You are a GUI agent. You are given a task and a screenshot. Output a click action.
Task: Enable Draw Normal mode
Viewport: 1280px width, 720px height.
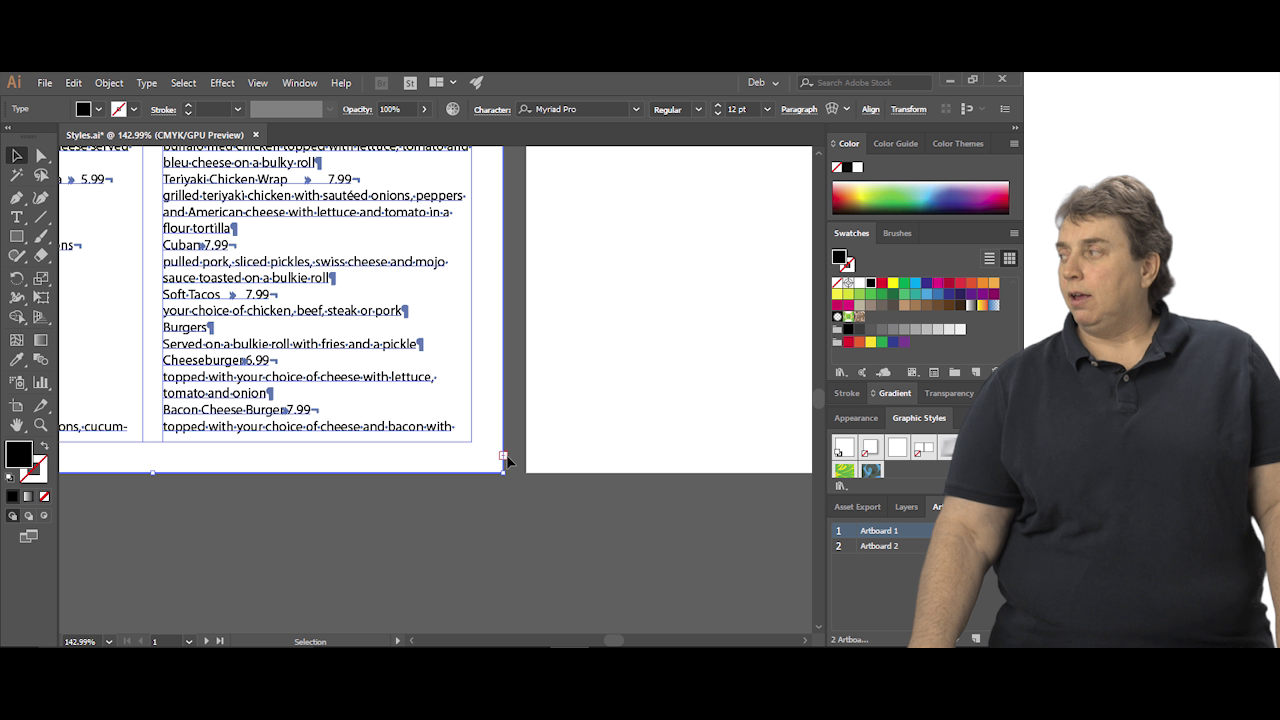tap(13, 516)
